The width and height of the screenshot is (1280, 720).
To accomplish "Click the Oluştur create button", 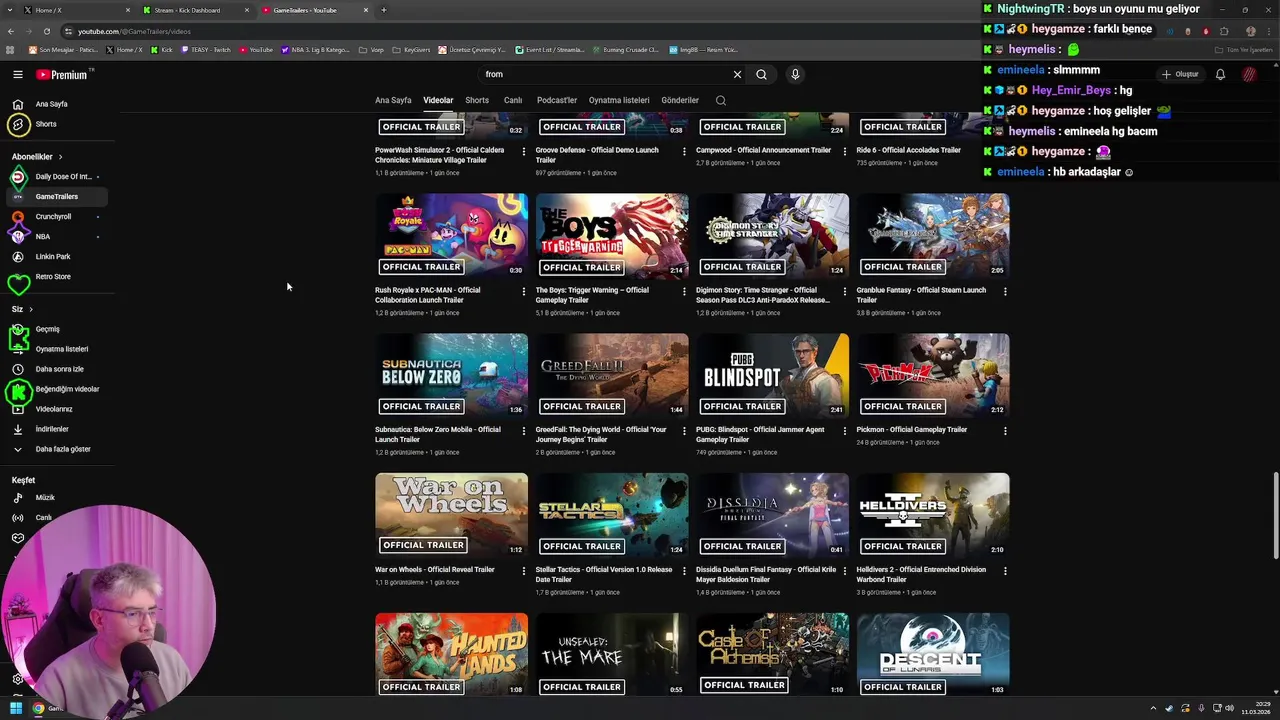I will 1180,74.
